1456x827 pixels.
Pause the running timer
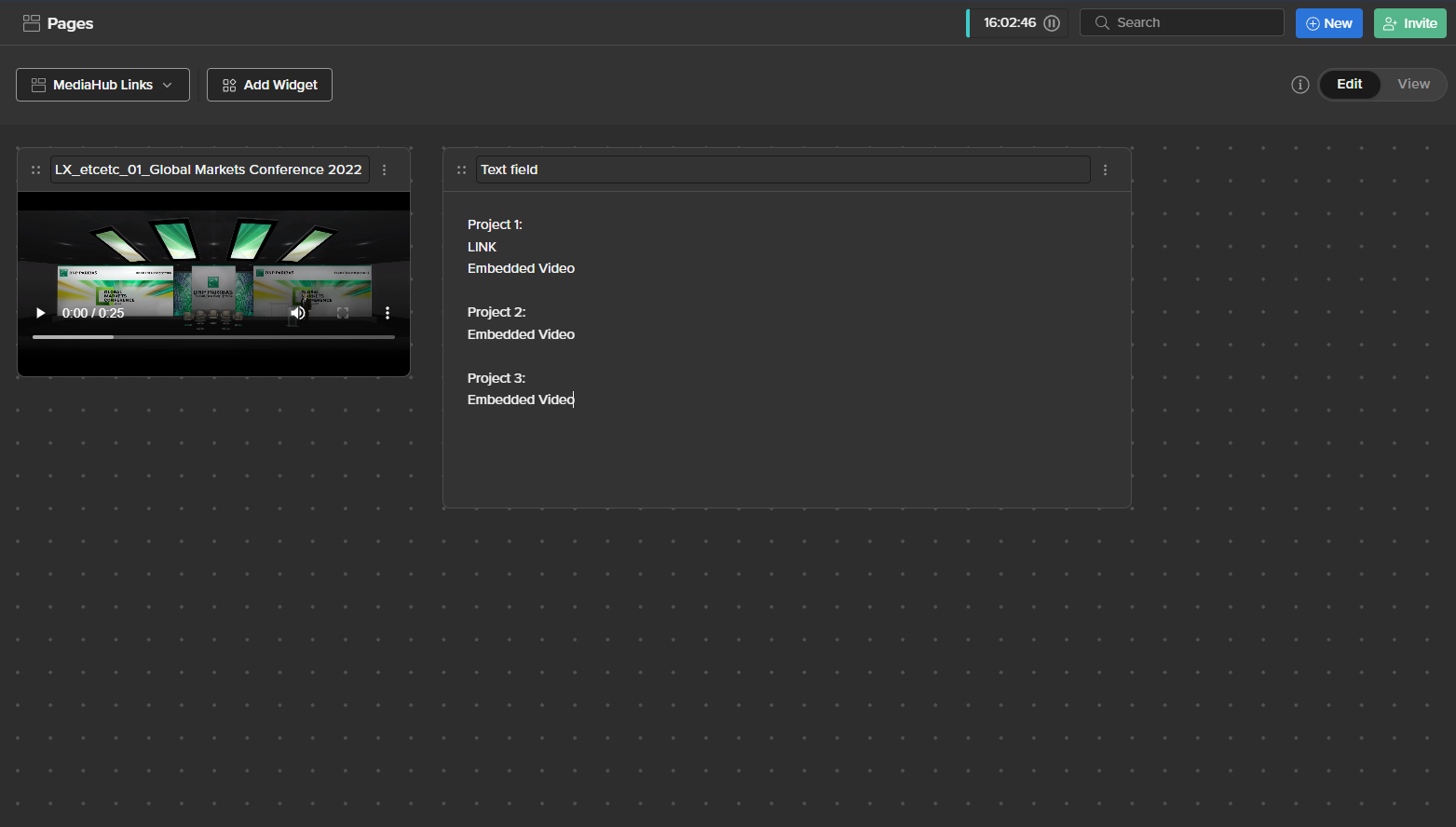point(1052,23)
